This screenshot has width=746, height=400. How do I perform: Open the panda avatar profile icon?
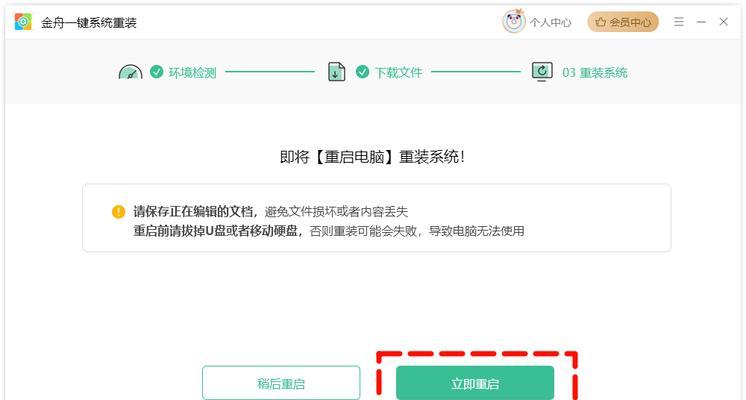pyautogui.click(x=514, y=21)
